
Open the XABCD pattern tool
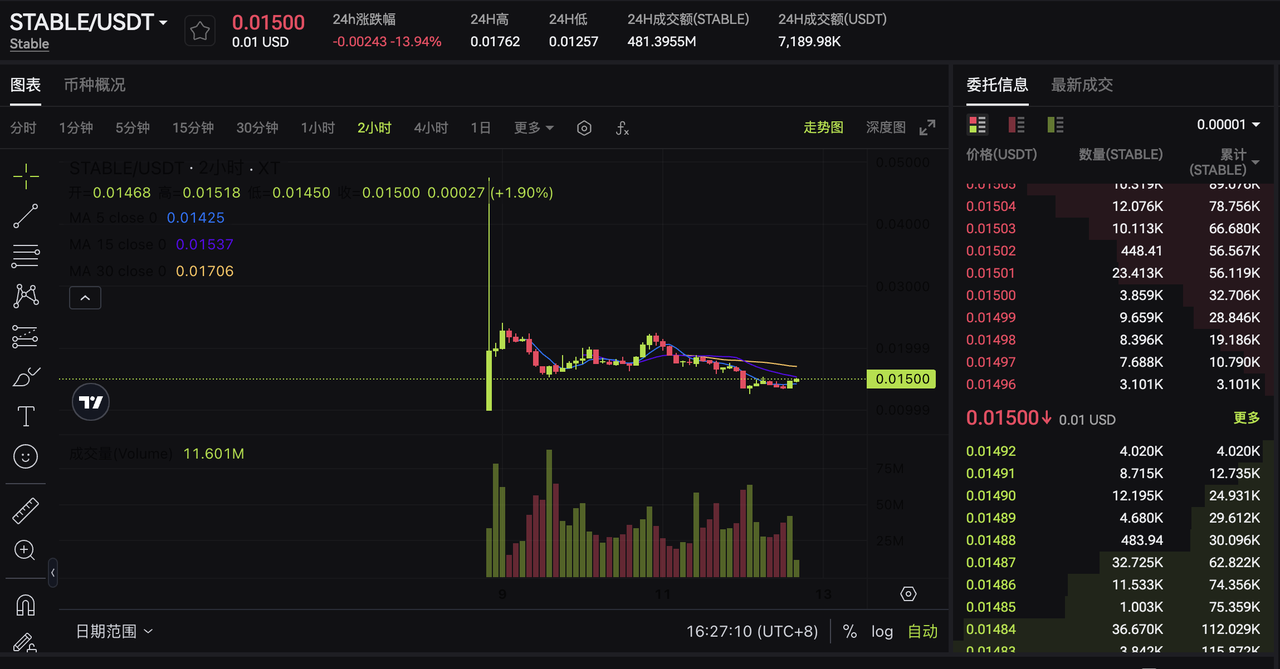coord(25,296)
